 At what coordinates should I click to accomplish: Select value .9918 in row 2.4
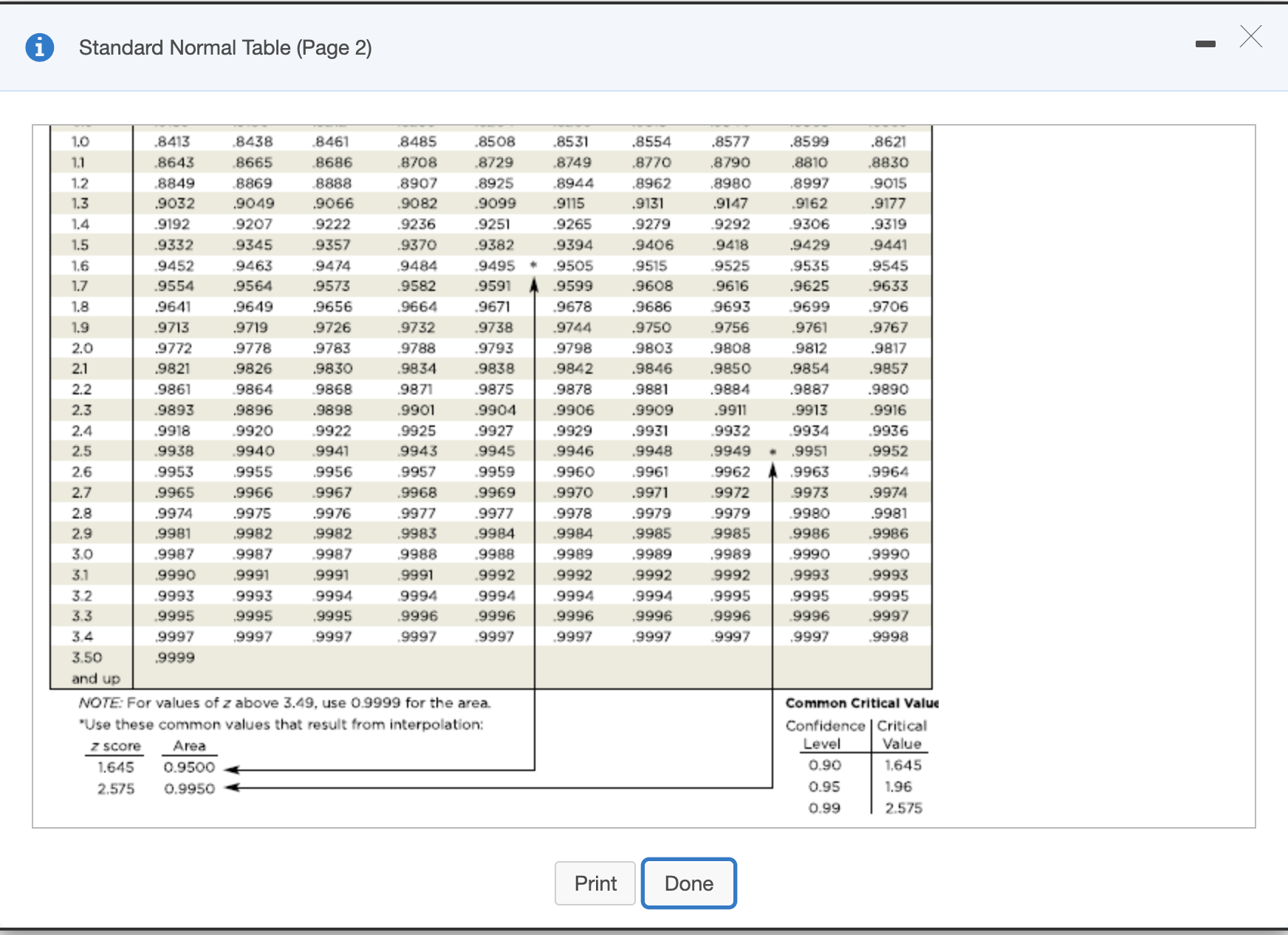point(173,431)
